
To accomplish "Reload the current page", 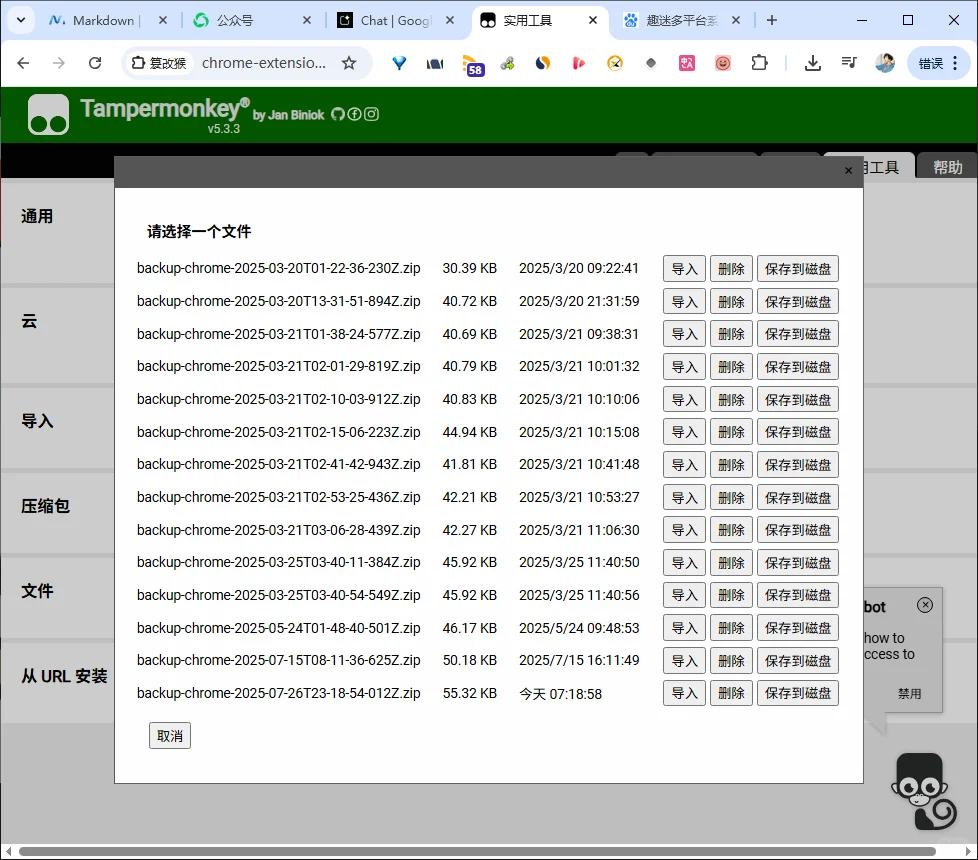I will pyautogui.click(x=95, y=63).
